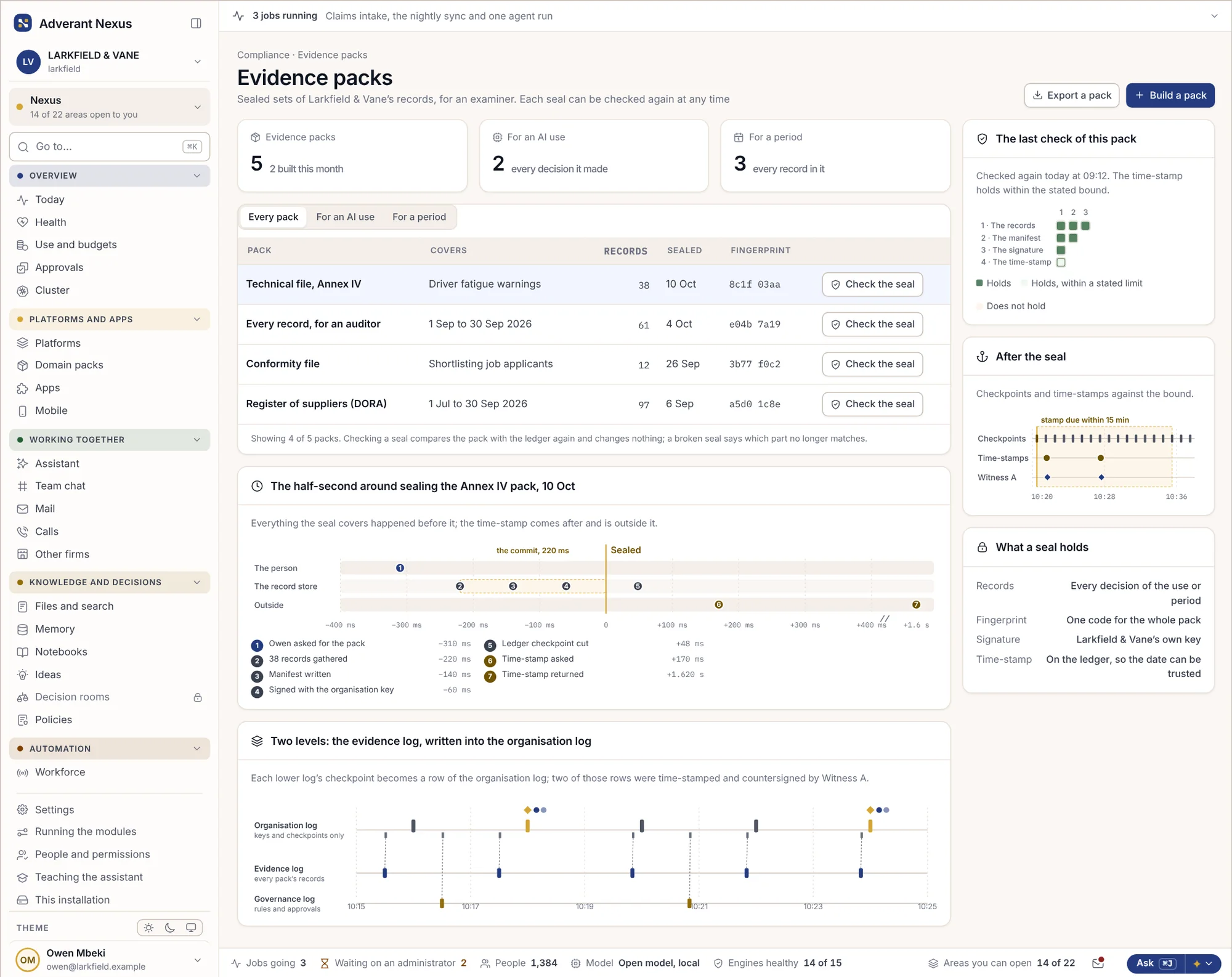Open the Assistant sparkle icon
This screenshot has height=977, width=1232.
[23, 464]
